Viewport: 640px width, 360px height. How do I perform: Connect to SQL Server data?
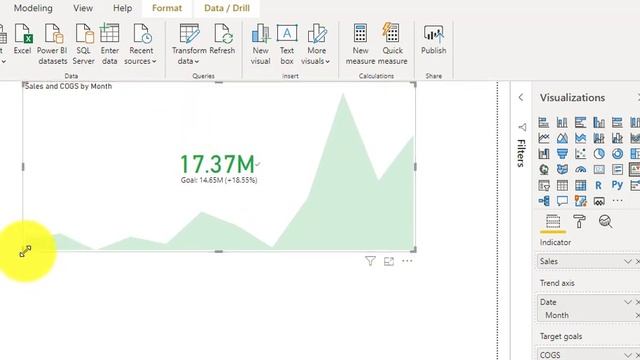[x=83, y=44]
